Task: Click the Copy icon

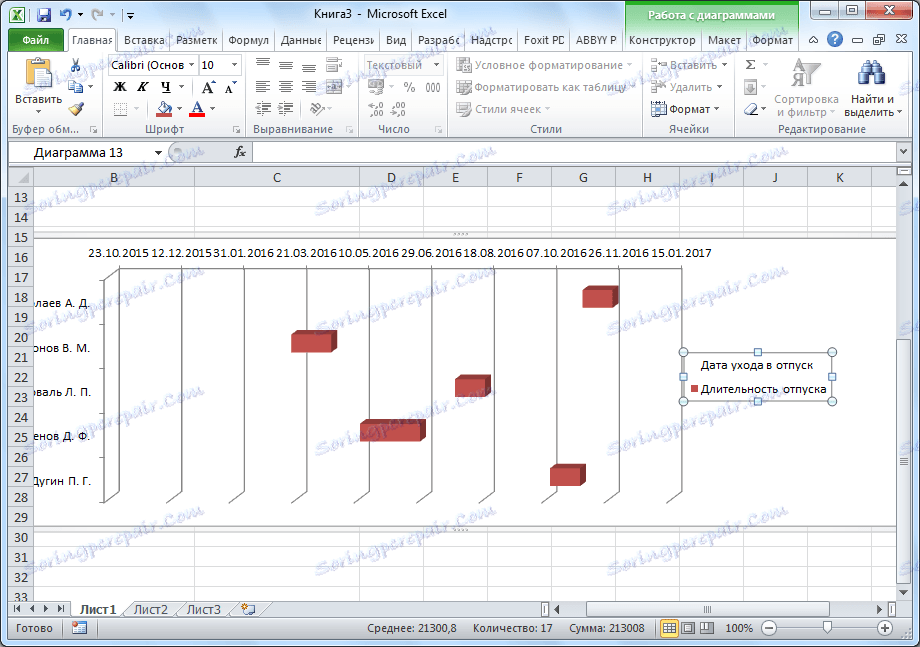Action: (x=76, y=87)
